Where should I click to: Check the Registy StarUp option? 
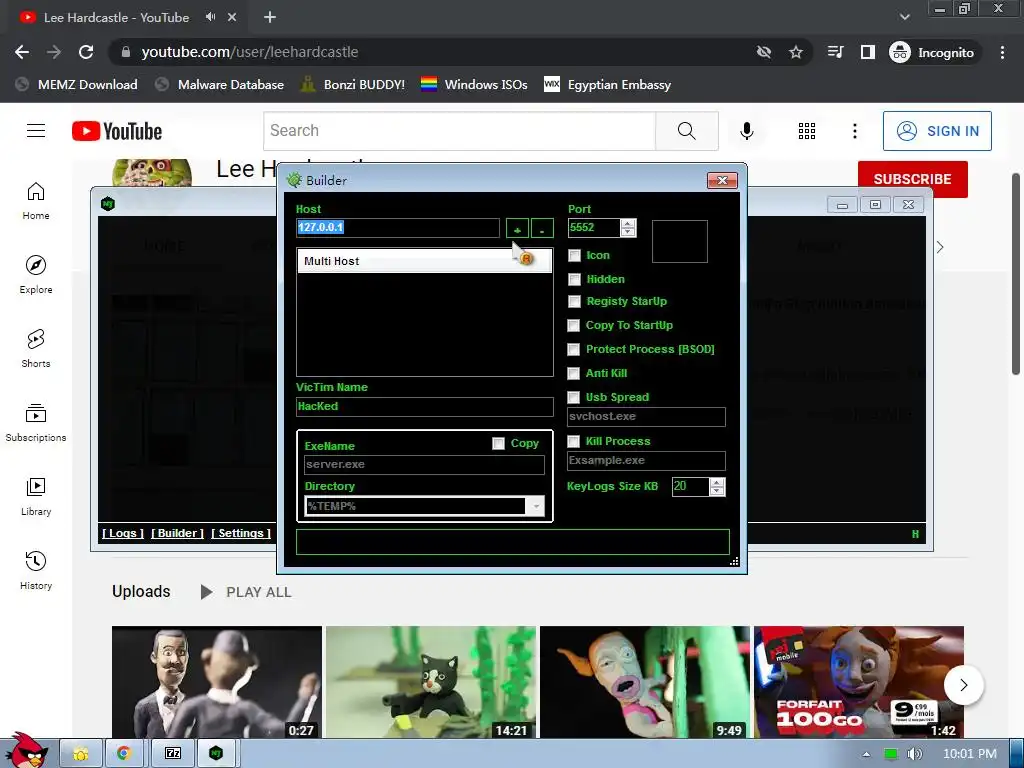tap(574, 302)
